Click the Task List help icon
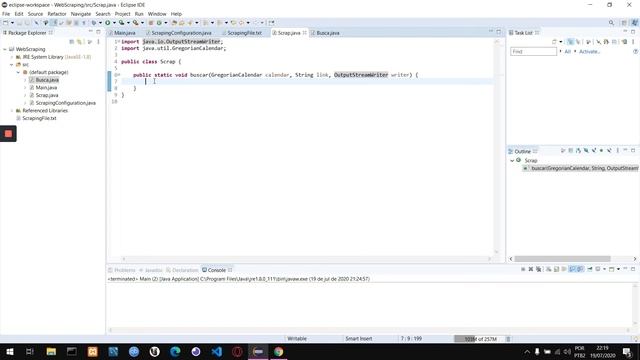This screenshot has height=360, width=640. point(635,51)
